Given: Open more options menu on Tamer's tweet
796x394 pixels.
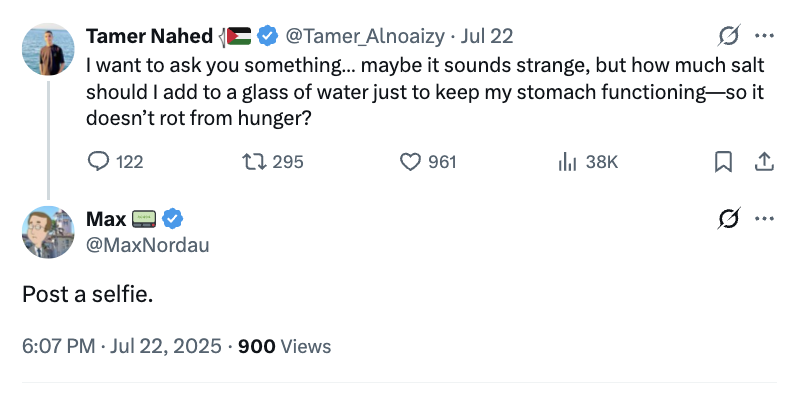Looking at the screenshot, I should (x=764, y=36).
